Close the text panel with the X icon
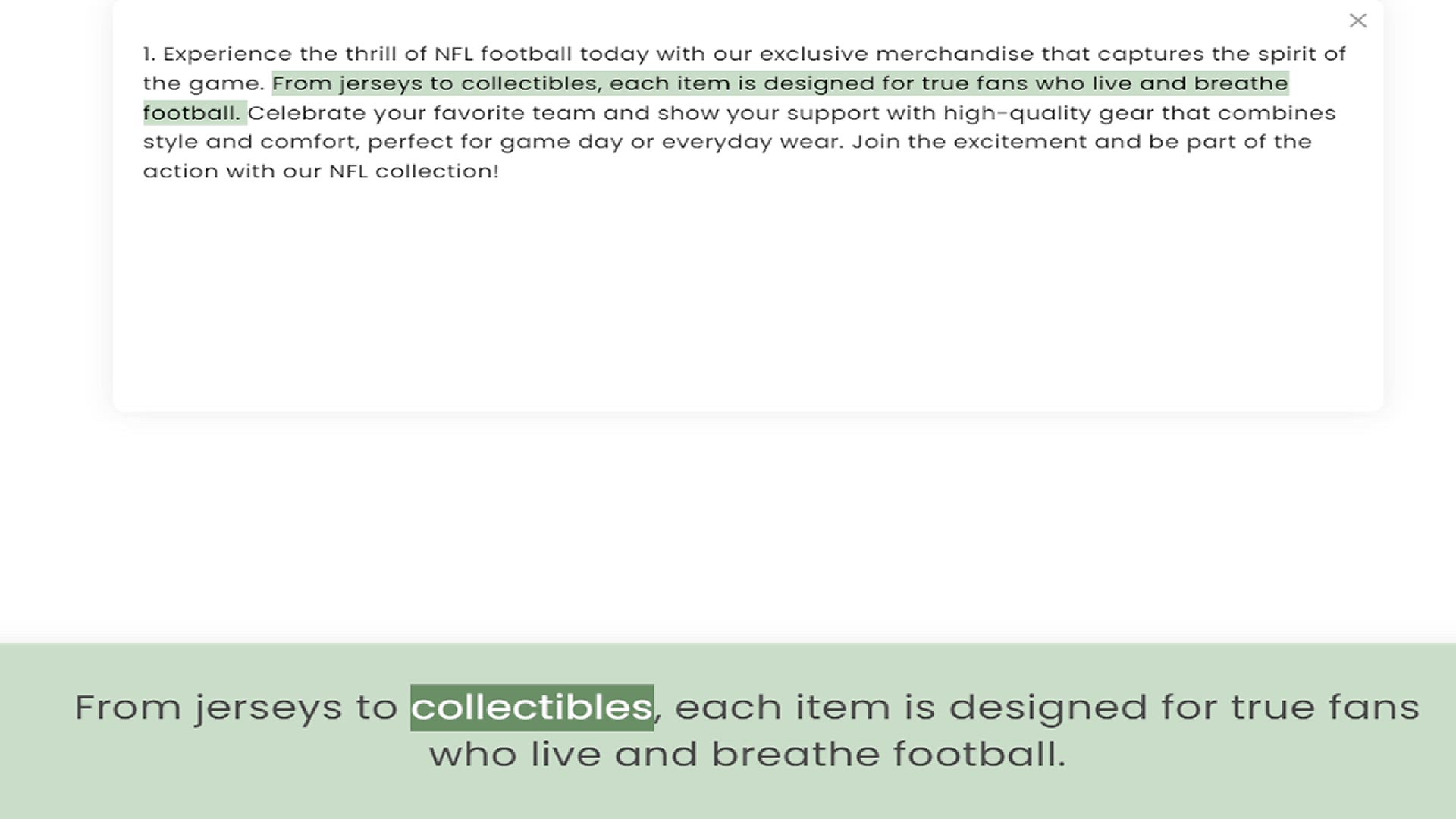 [x=1357, y=20]
